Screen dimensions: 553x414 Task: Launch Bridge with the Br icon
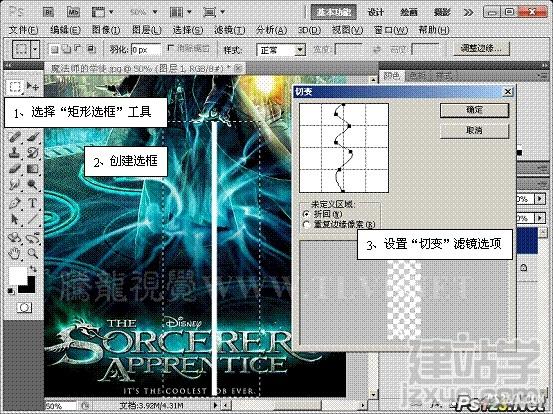tap(48, 12)
